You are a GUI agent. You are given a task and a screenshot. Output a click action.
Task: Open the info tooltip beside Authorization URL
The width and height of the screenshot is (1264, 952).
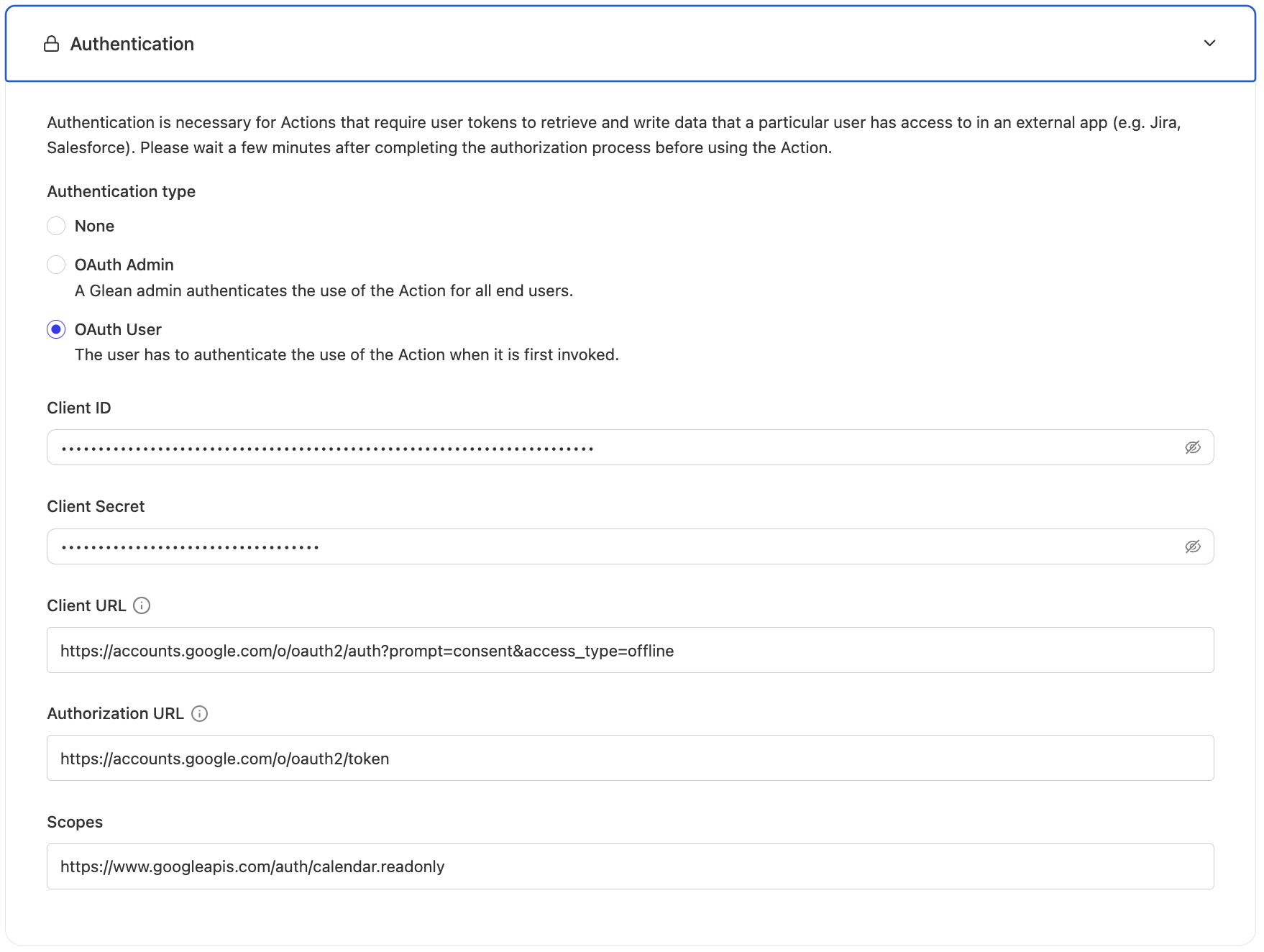tap(199, 713)
